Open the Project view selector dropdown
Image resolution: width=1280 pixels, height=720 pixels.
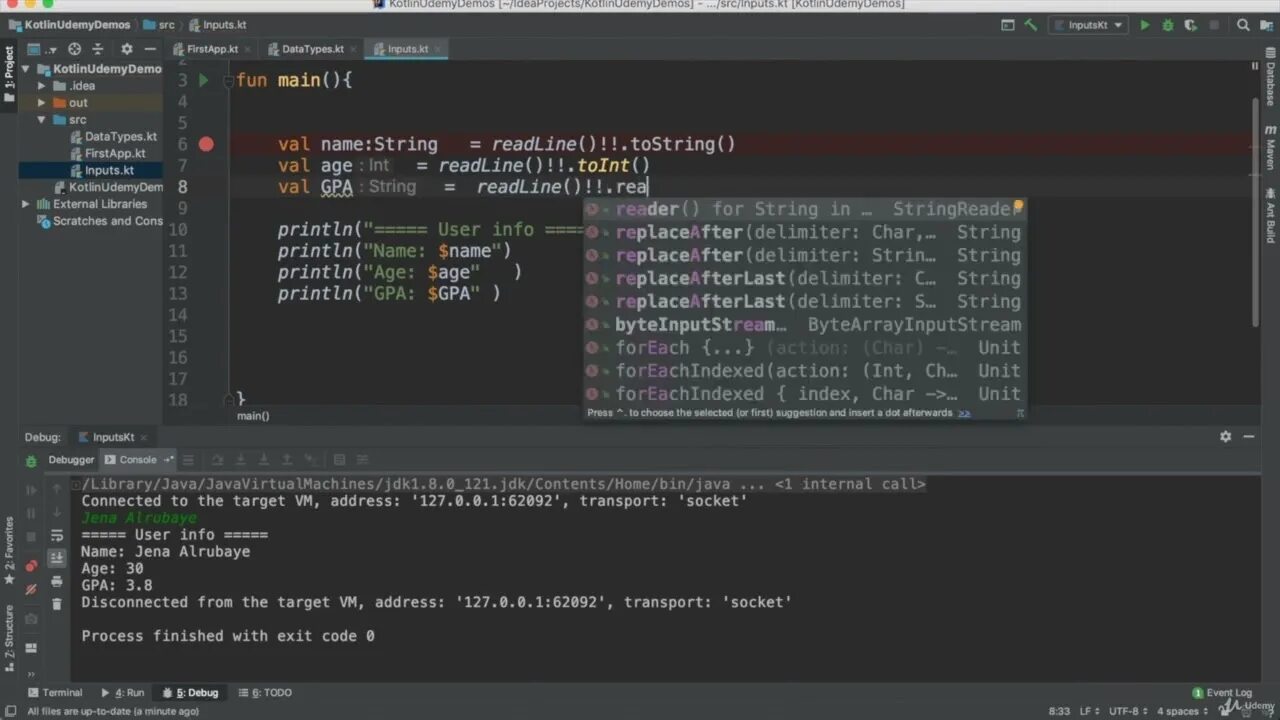click(42, 48)
